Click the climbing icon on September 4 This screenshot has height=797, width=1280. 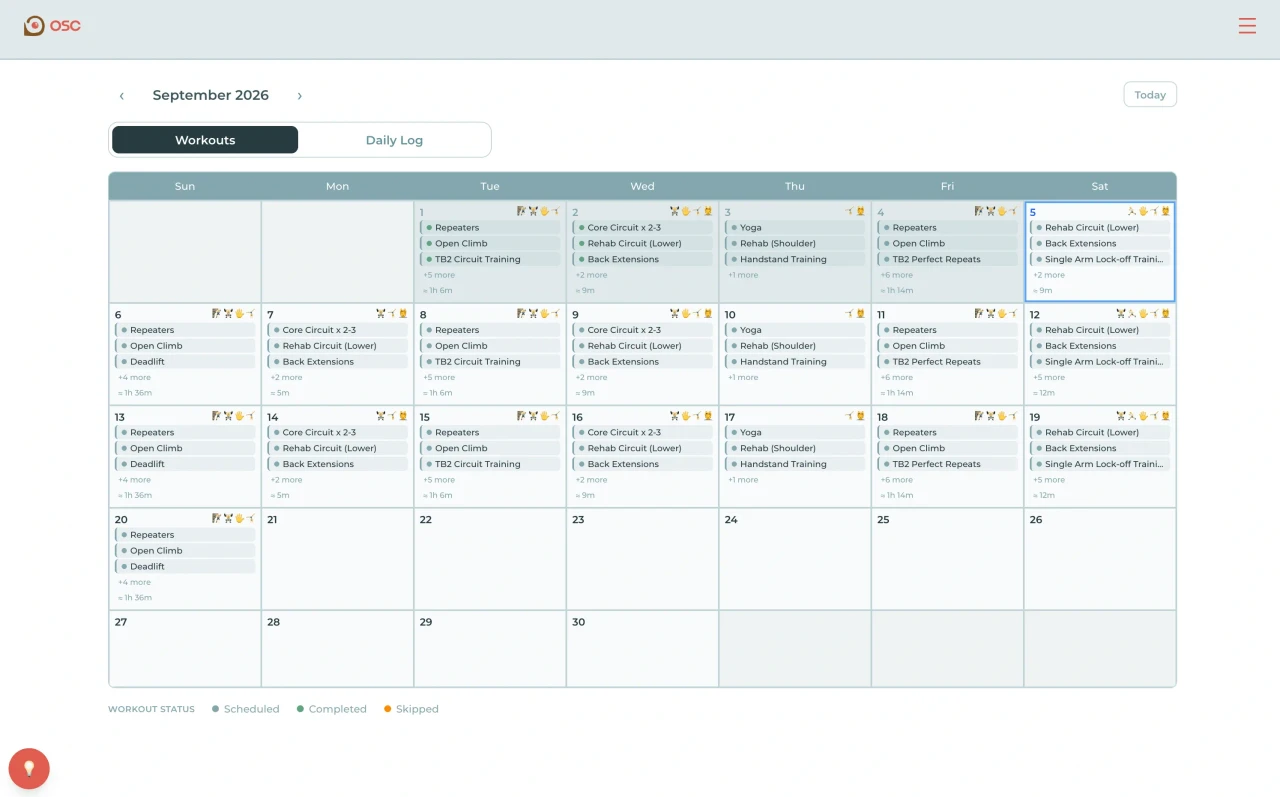[979, 211]
